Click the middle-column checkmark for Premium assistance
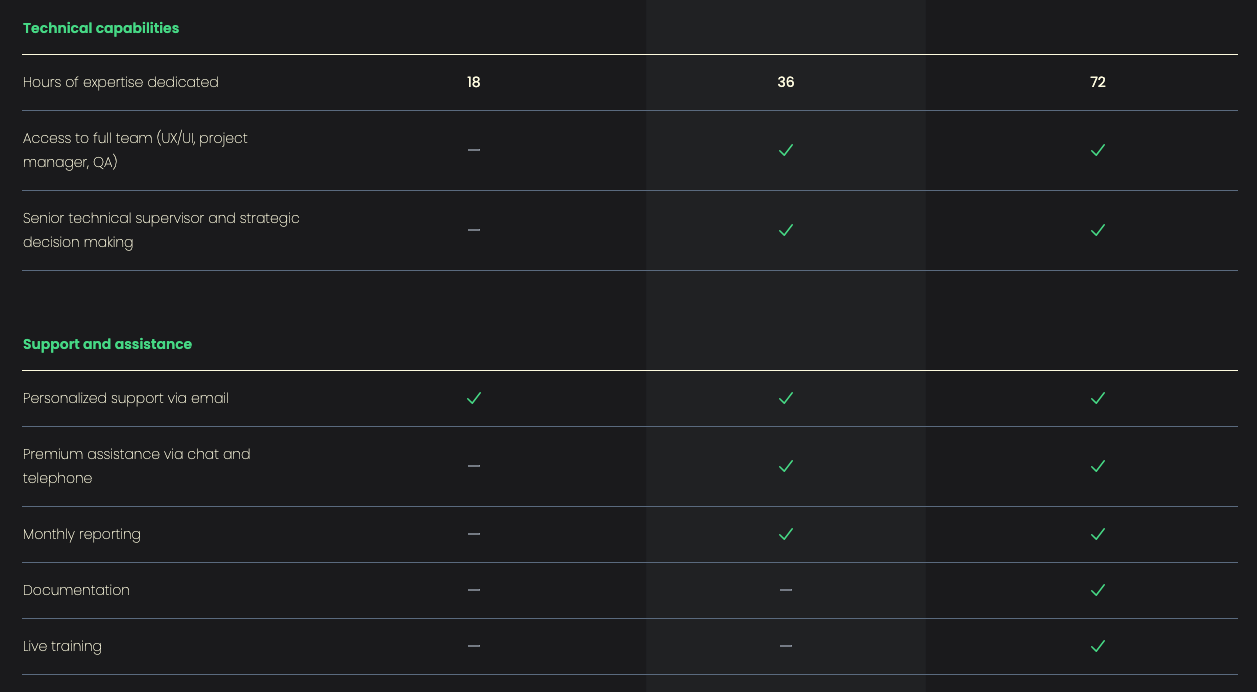Image resolution: width=1257 pixels, height=692 pixels. 786,466
